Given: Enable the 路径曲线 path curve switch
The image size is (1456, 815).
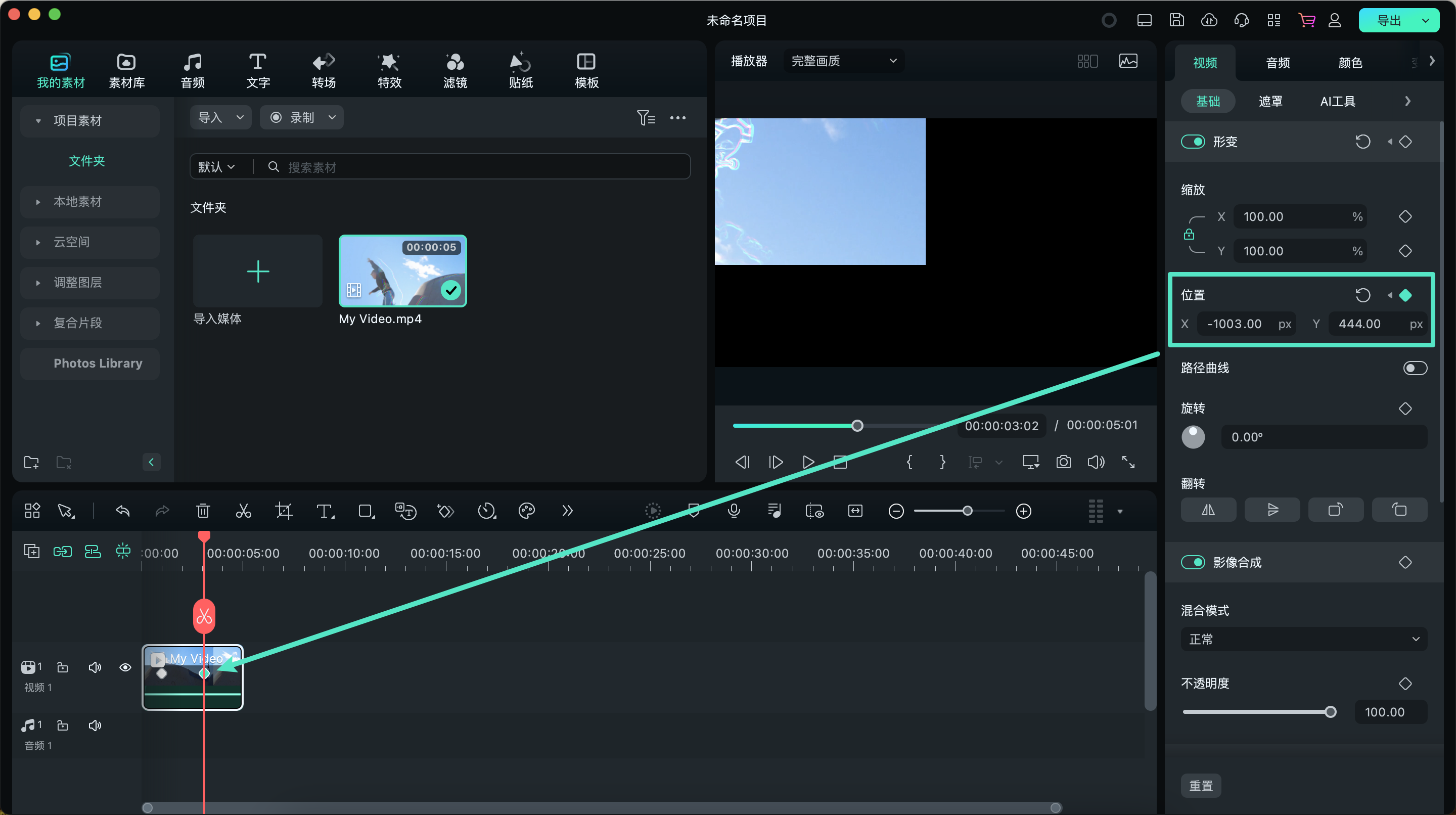Looking at the screenshot, I should pyautogui.click(x=1415, y=368).
